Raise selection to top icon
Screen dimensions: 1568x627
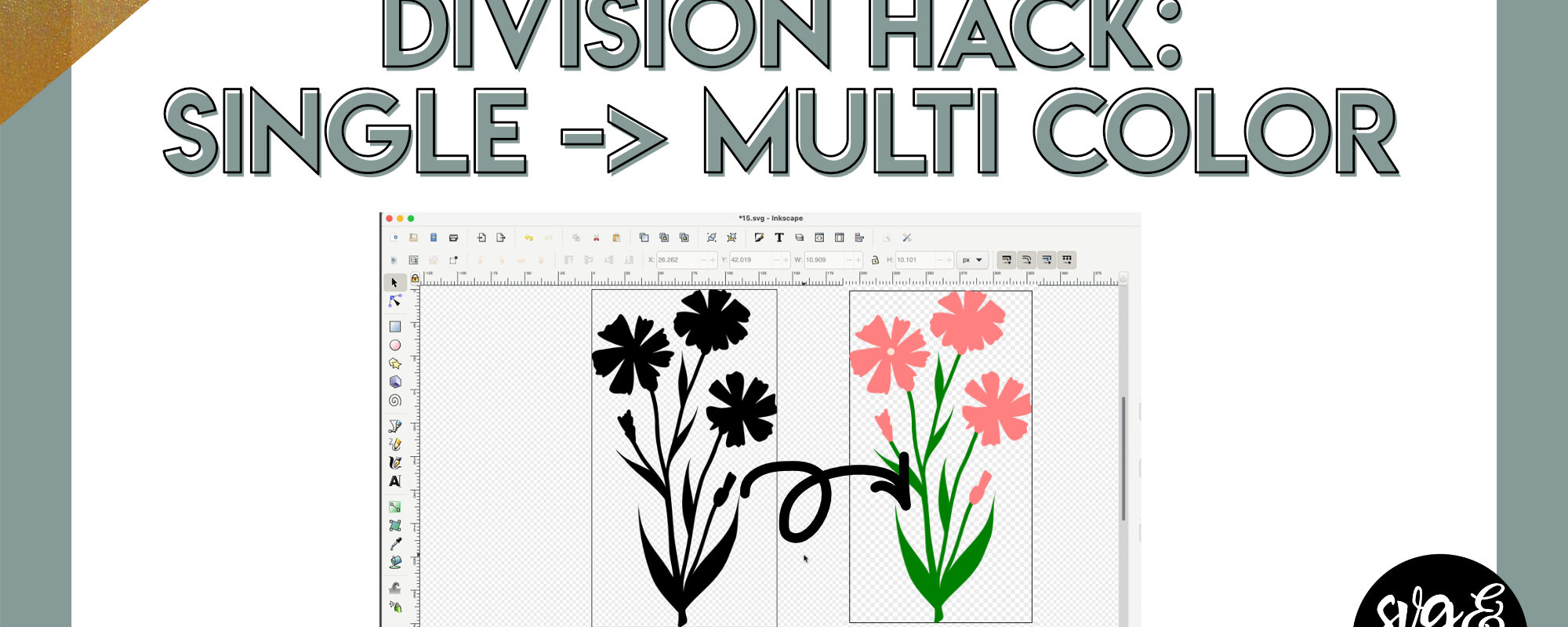568,260
